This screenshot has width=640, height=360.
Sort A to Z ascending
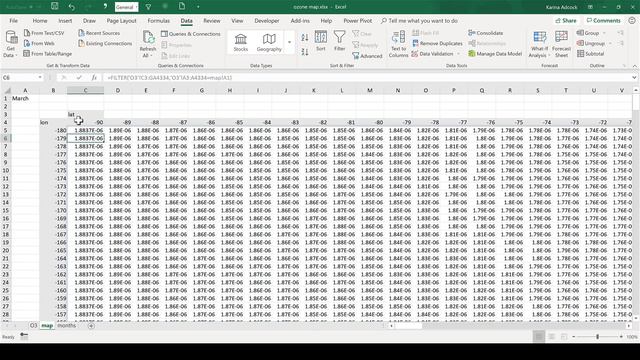pyautogui.click(x=305, y=38)
